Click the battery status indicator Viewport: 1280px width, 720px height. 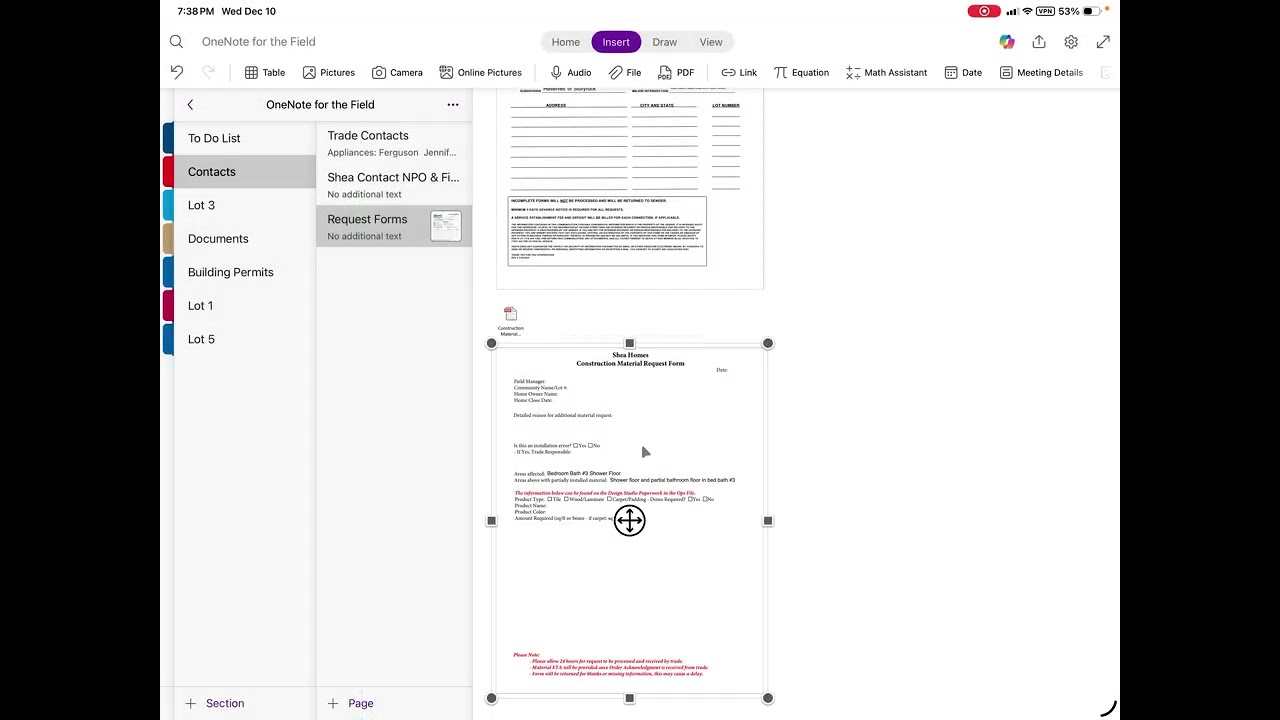(1092, 11)
